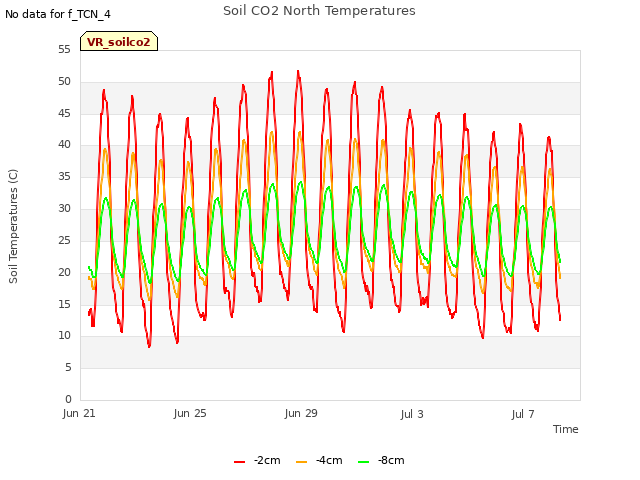Click the 10 y-axis tick label

64,336
